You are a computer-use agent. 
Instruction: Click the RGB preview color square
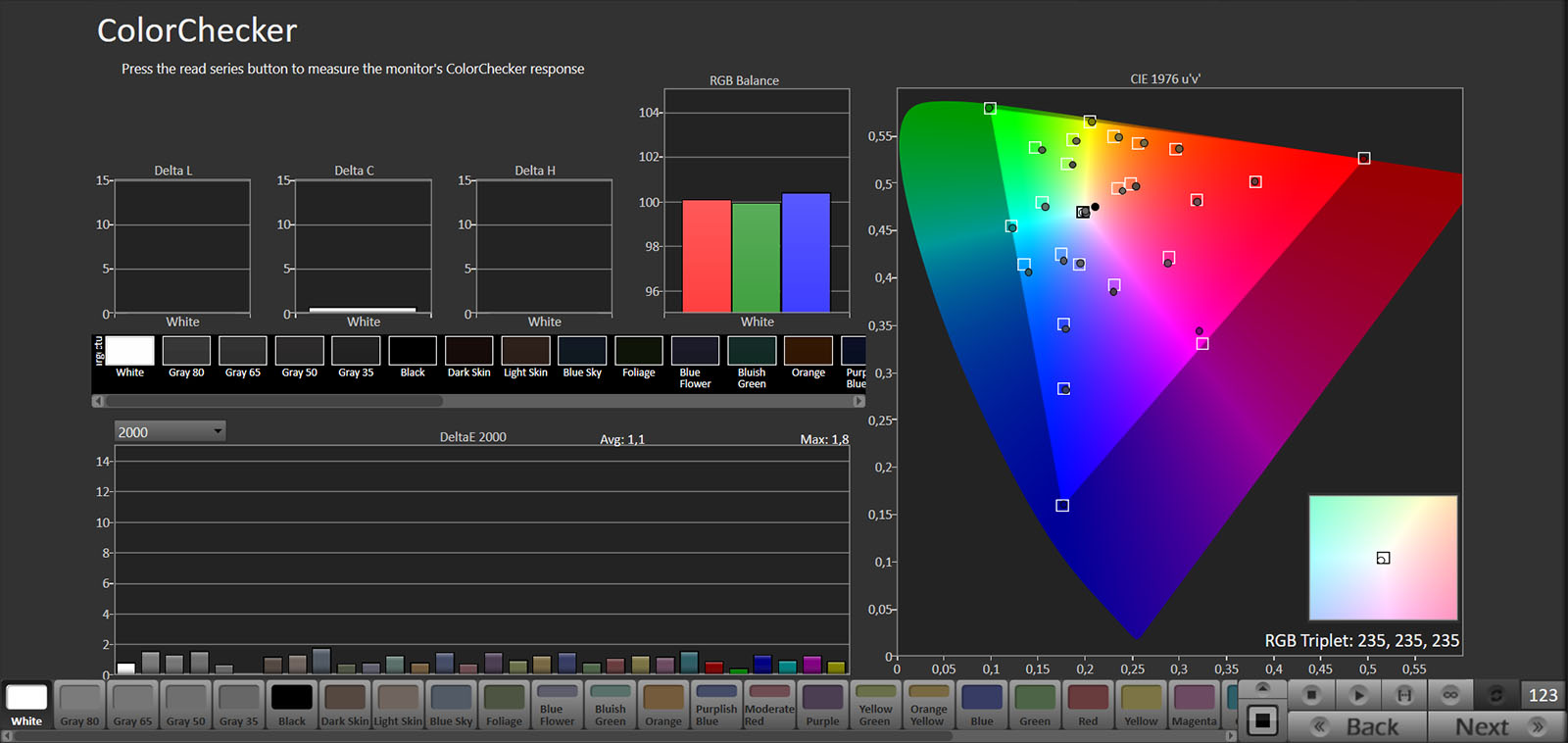(x=1383, y=557)
